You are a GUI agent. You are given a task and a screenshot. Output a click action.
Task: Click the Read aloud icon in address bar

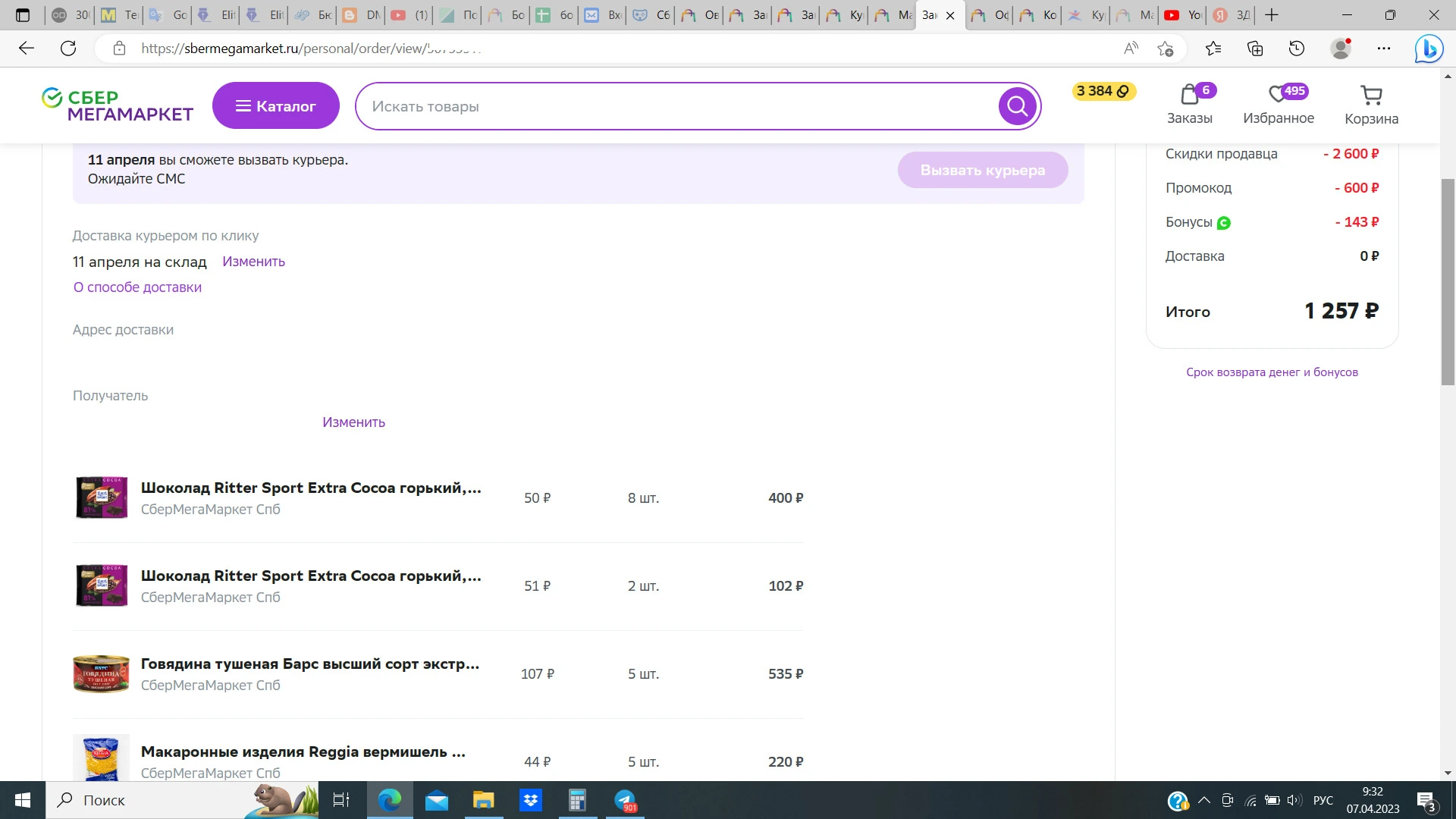(x=1131, y=49)
